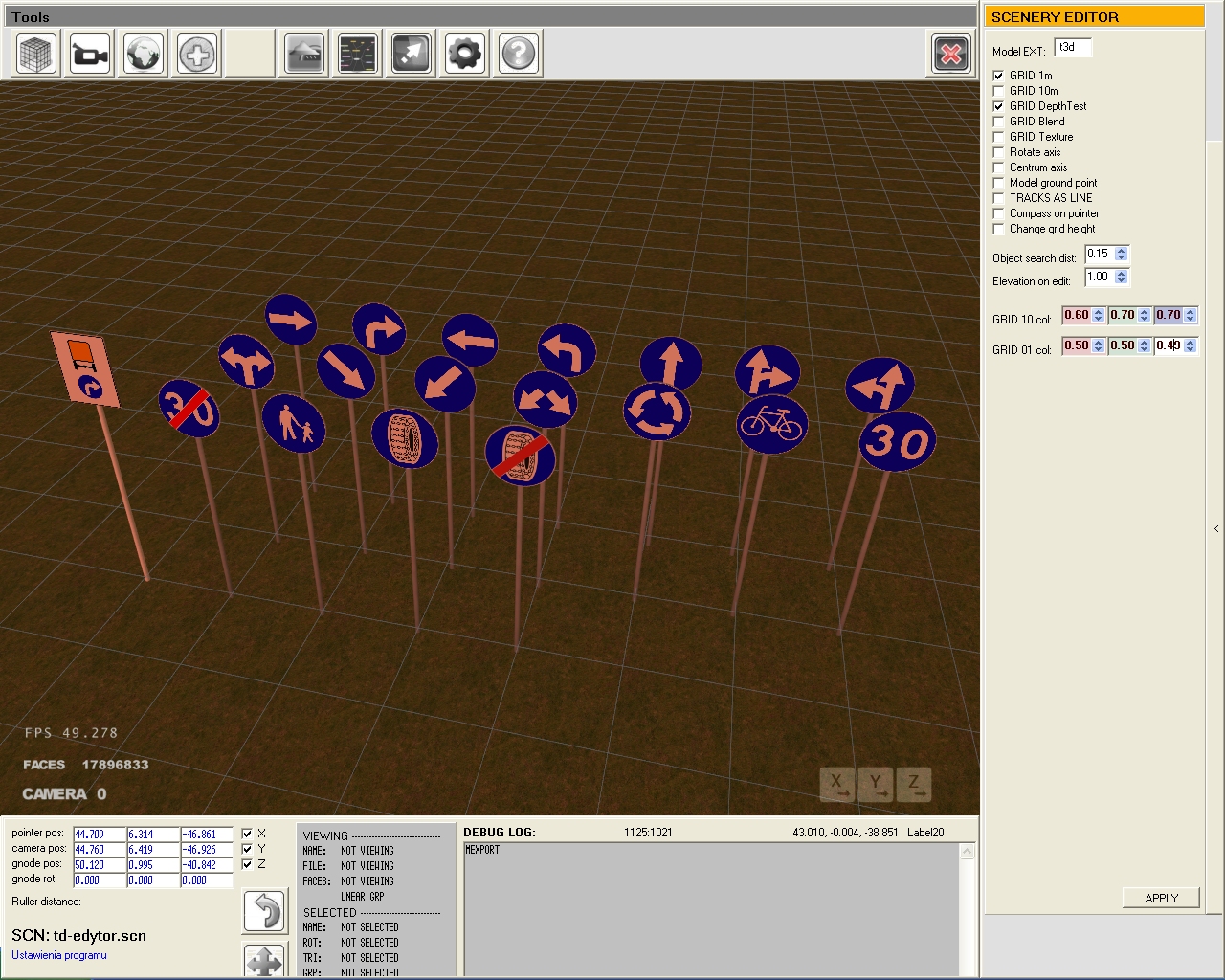Click the 3D grid cube toolbar icon

(x=36, y=54)
